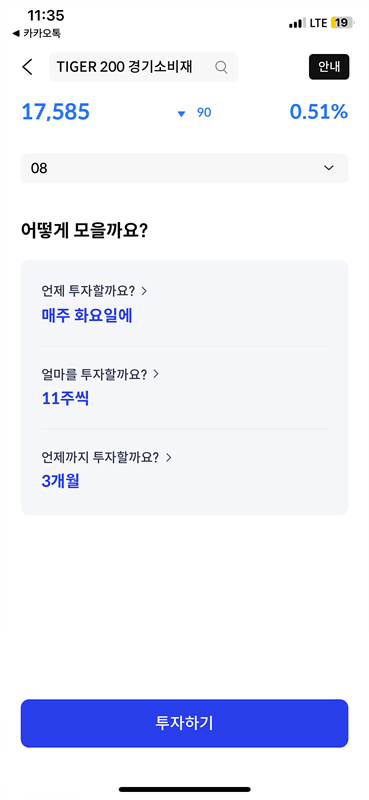369x800 pixels.
Task: Tap the price down triangle icon
Action: [181, 114]
